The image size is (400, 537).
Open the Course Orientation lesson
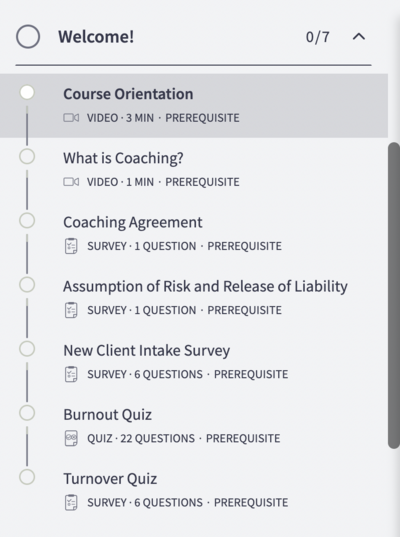point(194,106)
